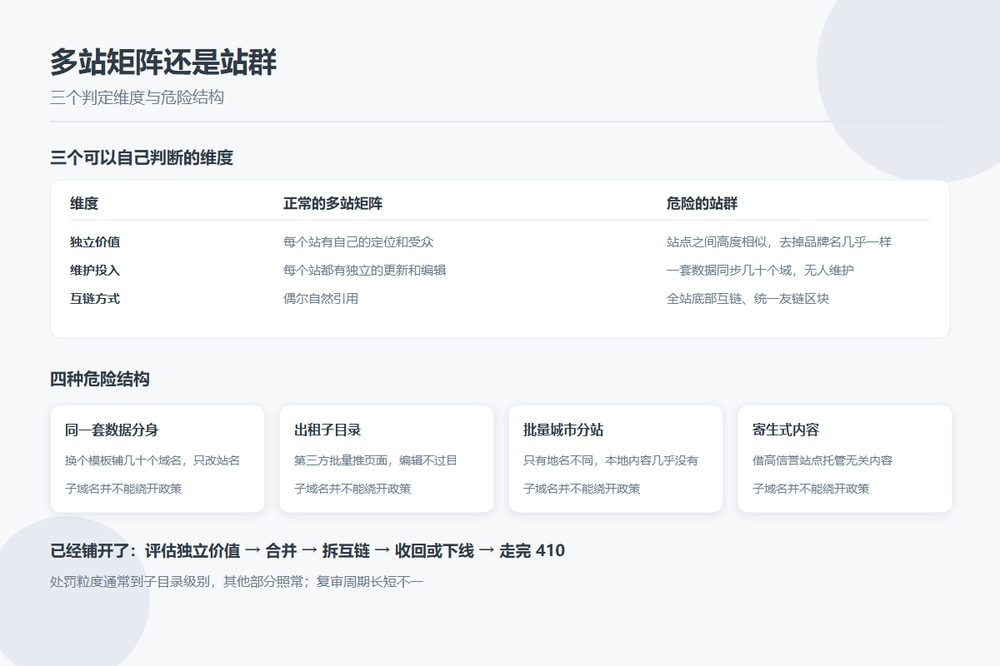Click the subtitle 三个判定维度与危险结构
1000x666 pixels.
click(x=137, y=98)
